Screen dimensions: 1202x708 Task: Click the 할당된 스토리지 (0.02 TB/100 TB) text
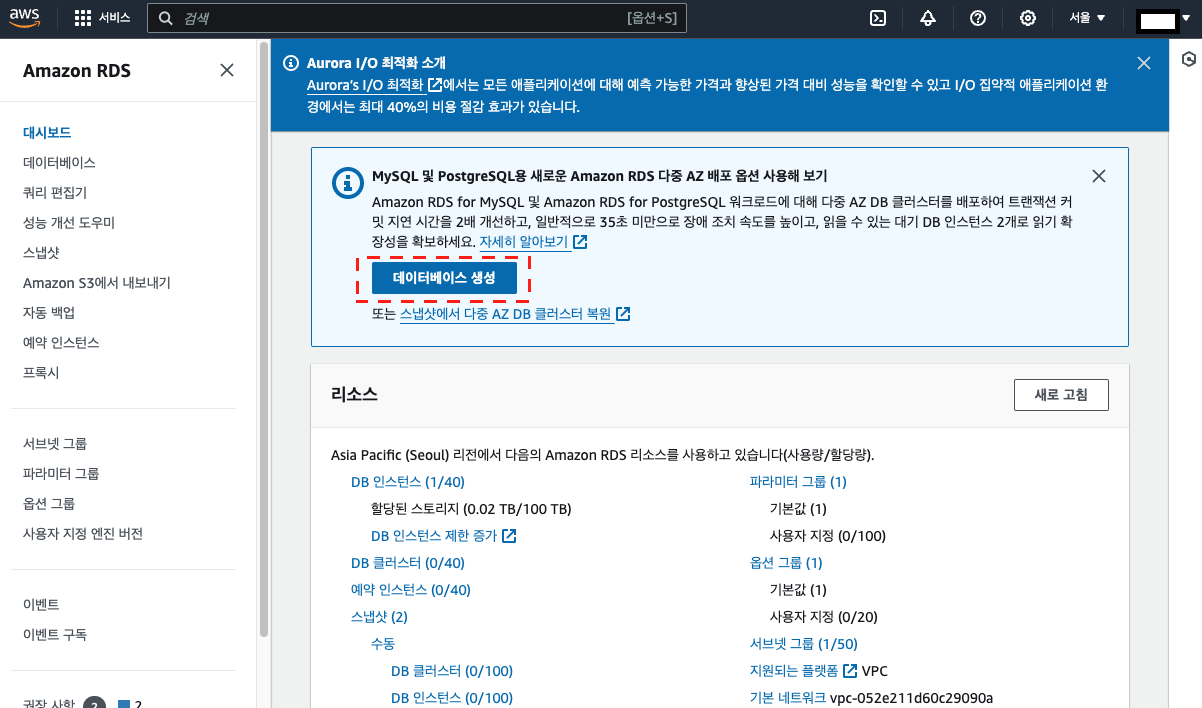click(471, 509)
